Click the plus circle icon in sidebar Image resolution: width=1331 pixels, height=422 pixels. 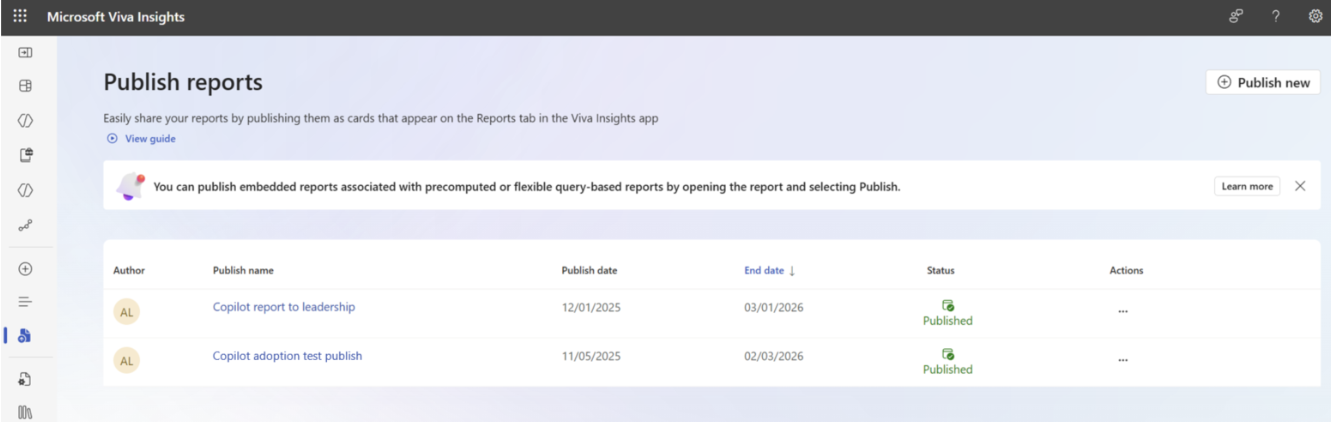[26, 269]
